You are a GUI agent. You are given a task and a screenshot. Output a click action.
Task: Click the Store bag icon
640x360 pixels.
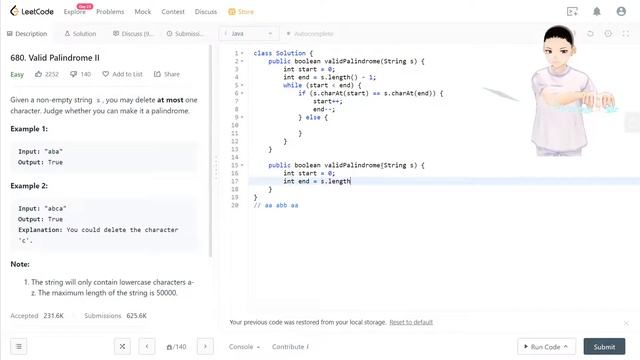click(x=232, y=11)
